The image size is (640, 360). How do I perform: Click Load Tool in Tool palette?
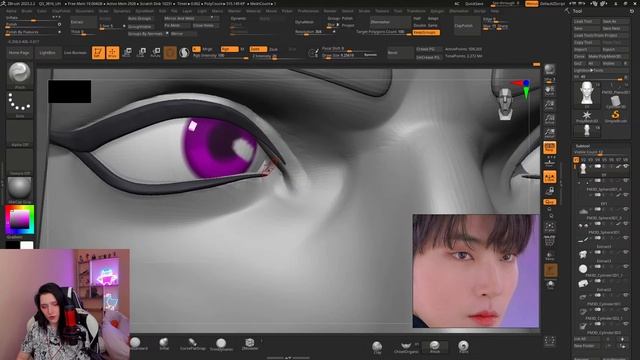tap(586, 21)
